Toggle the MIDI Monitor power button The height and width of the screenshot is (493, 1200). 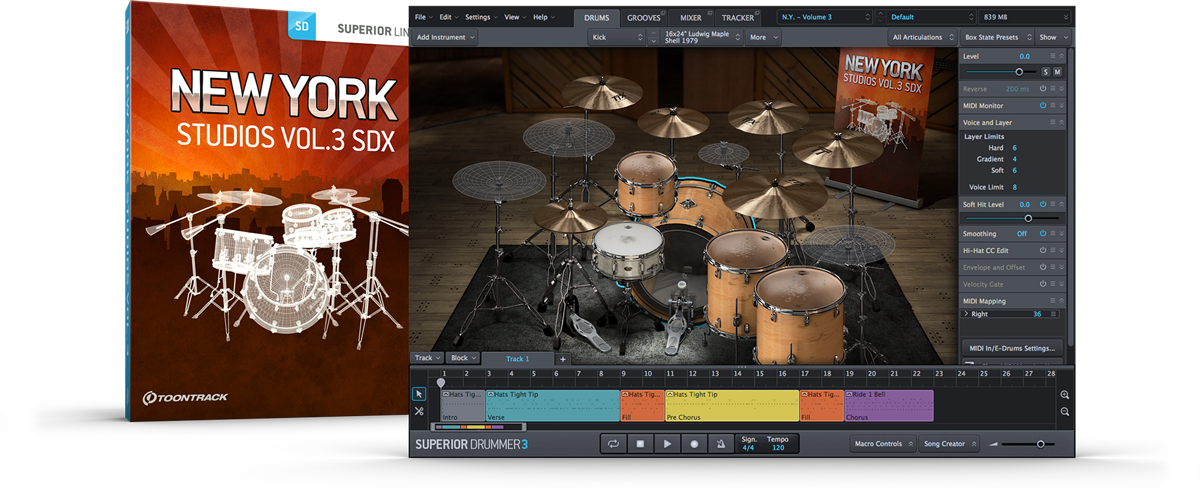pos(1042,105)
